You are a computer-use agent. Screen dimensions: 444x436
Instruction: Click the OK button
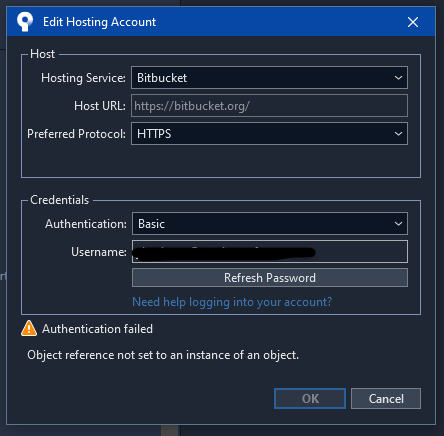click(x=310, y=398)
